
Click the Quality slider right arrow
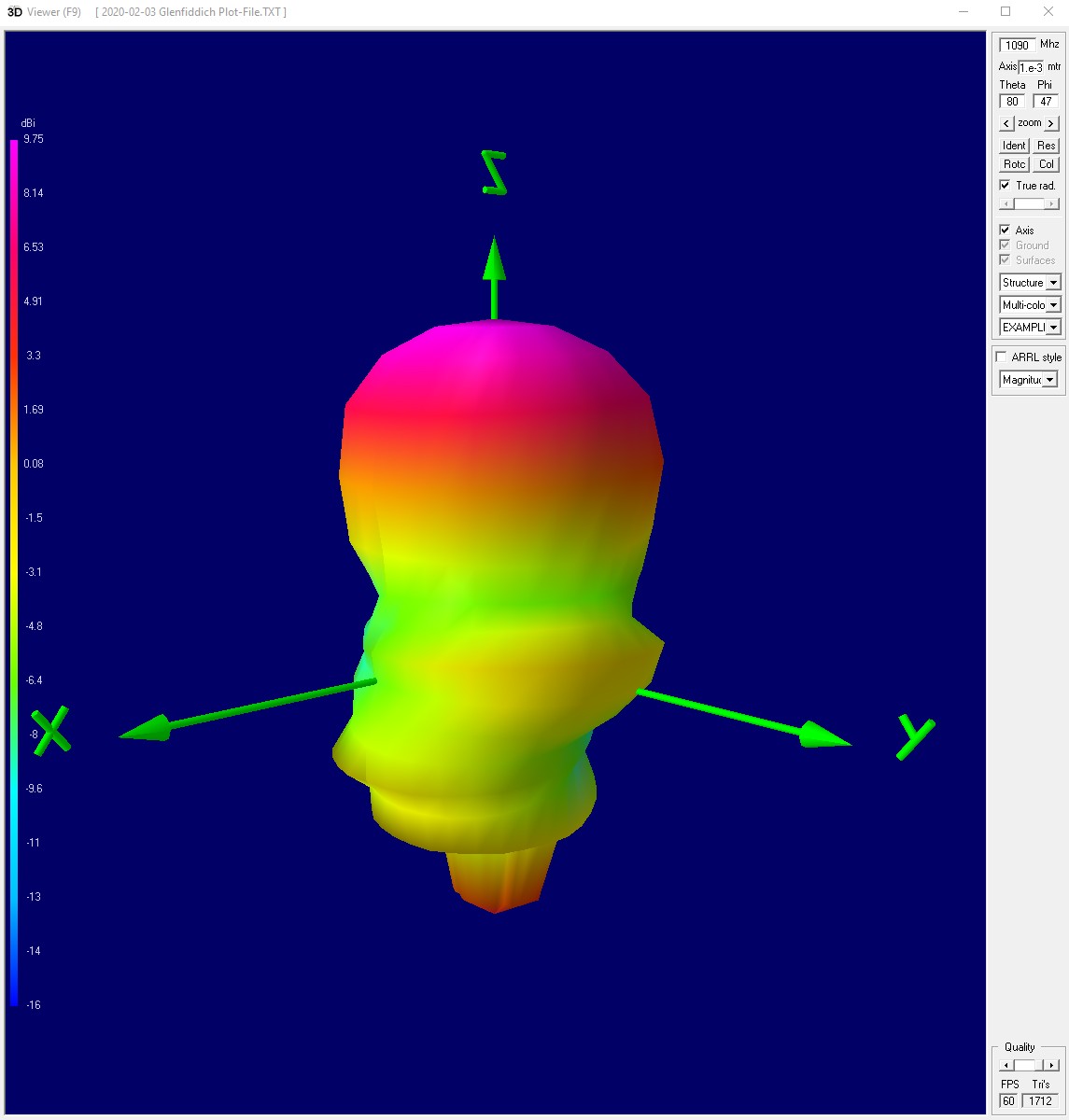pos(1052,1066)
